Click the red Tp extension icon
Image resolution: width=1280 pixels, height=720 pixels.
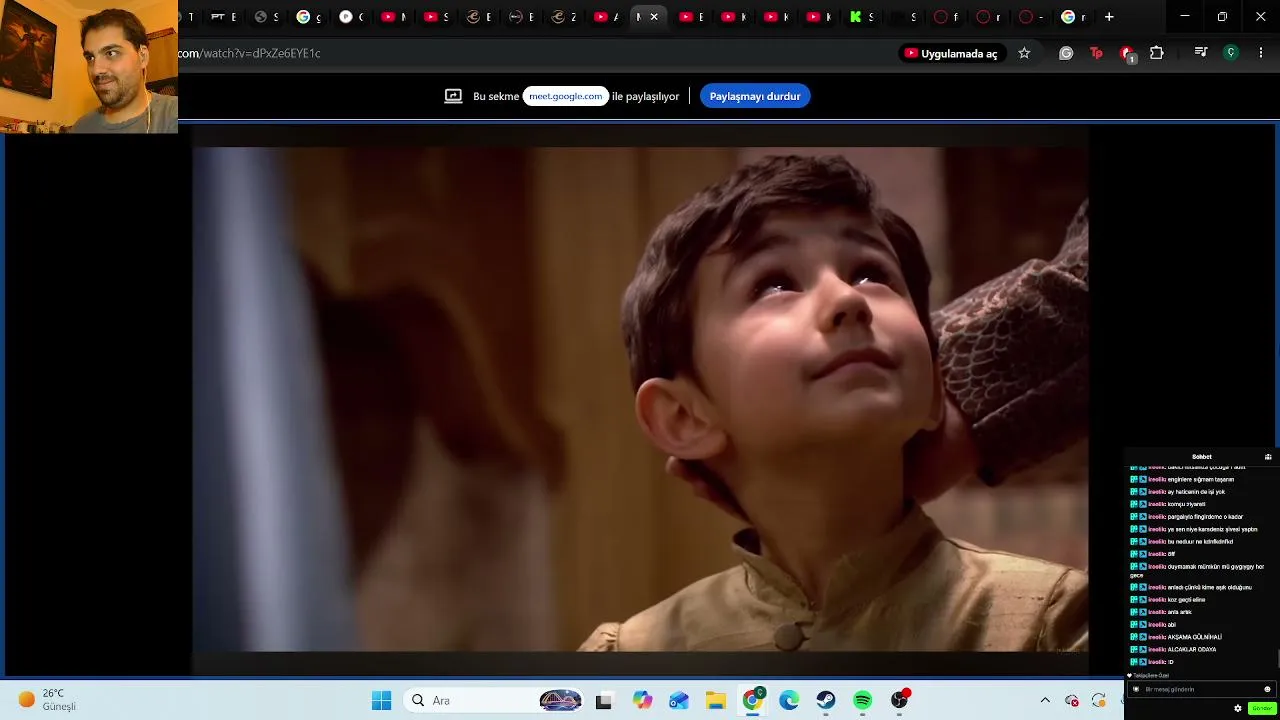tap(1096, 53)
